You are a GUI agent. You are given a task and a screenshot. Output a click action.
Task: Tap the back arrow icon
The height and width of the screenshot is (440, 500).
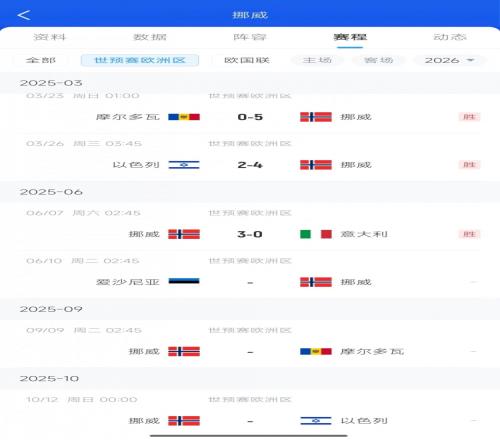(24, 15)
